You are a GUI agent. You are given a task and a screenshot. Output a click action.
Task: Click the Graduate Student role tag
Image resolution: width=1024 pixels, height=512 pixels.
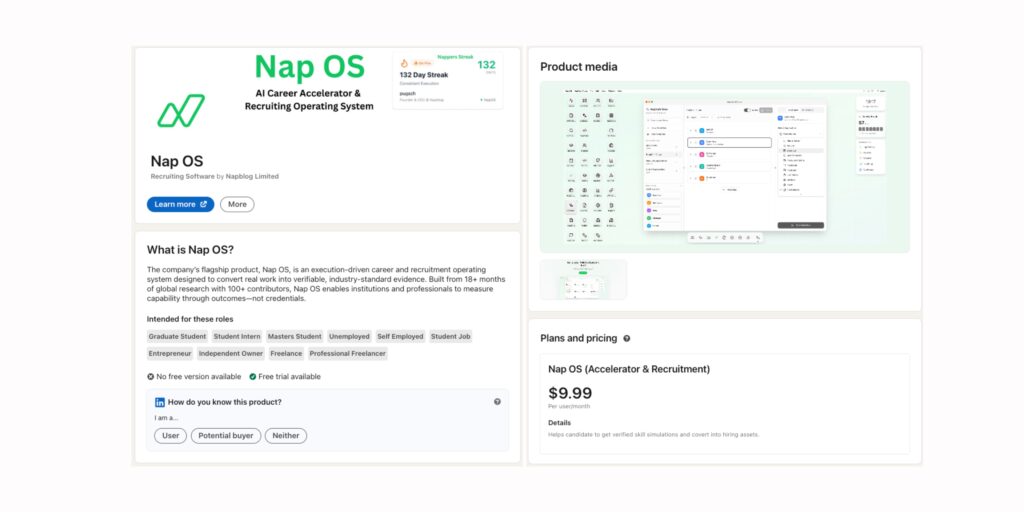click(x=178, y=336)
